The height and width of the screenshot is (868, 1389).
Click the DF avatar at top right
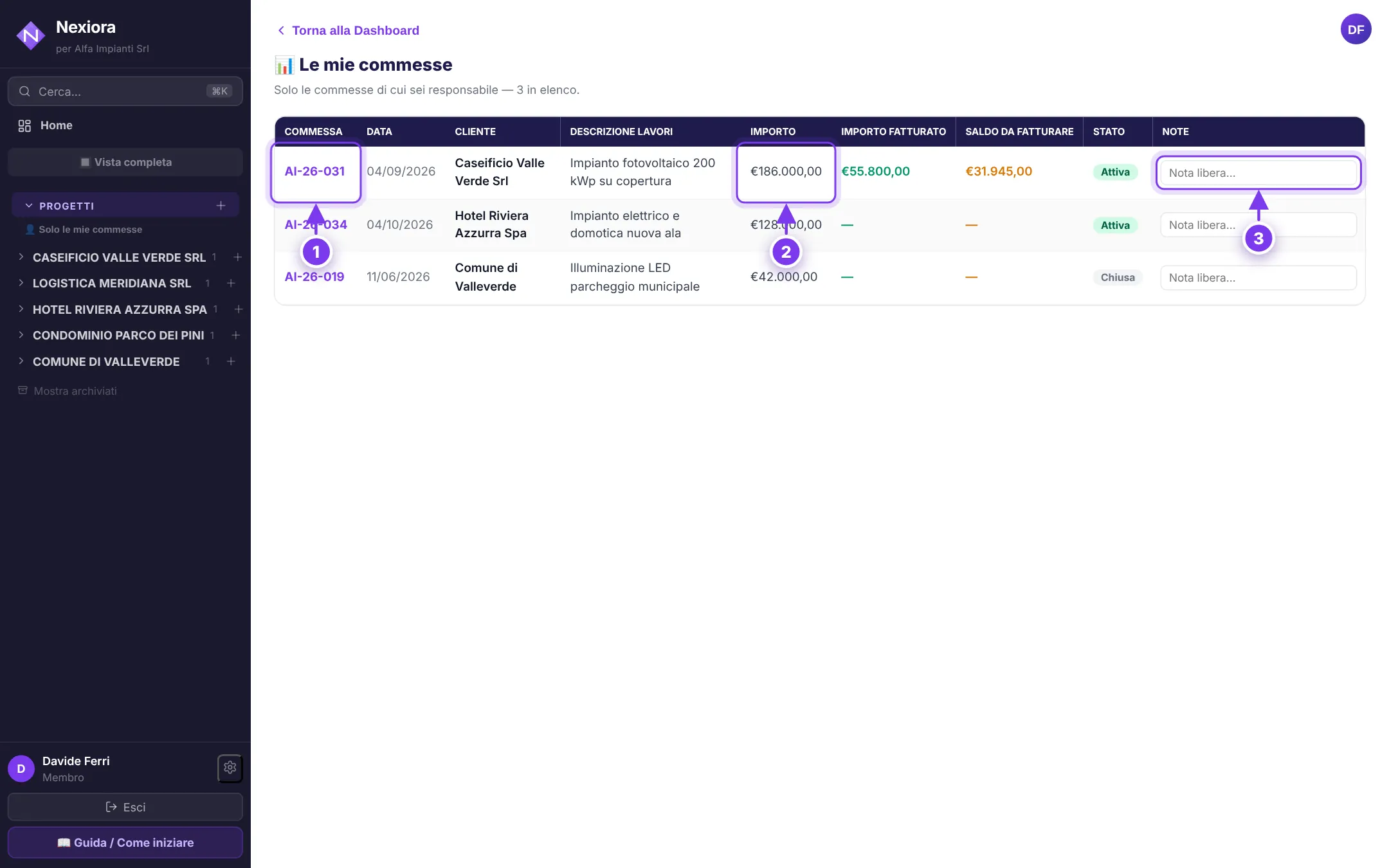[1356, 29]
